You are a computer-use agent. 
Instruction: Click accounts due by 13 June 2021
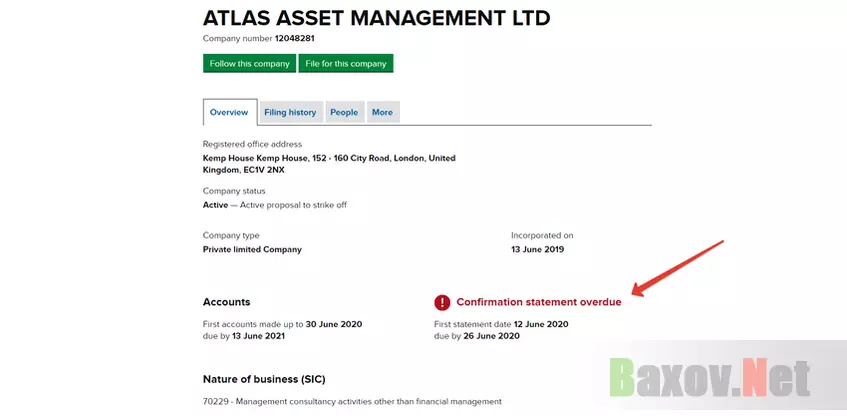point(244,336)
